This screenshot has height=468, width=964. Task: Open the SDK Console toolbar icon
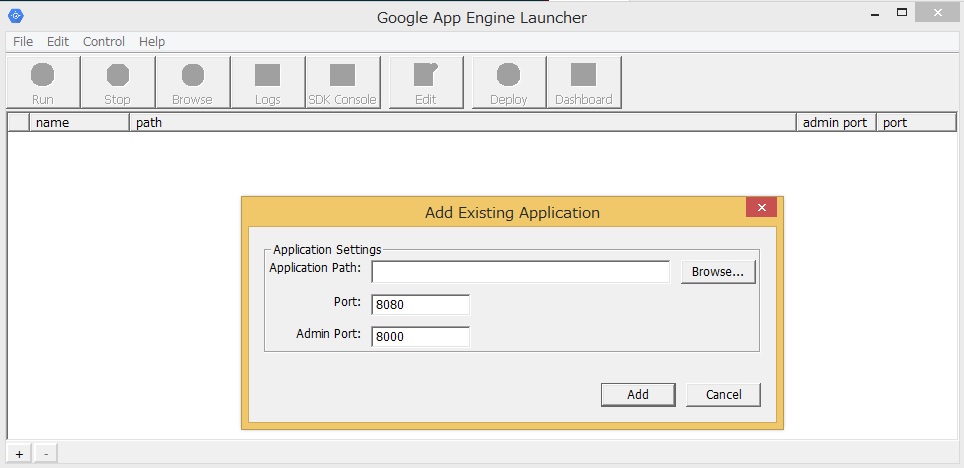coord(342,82)
